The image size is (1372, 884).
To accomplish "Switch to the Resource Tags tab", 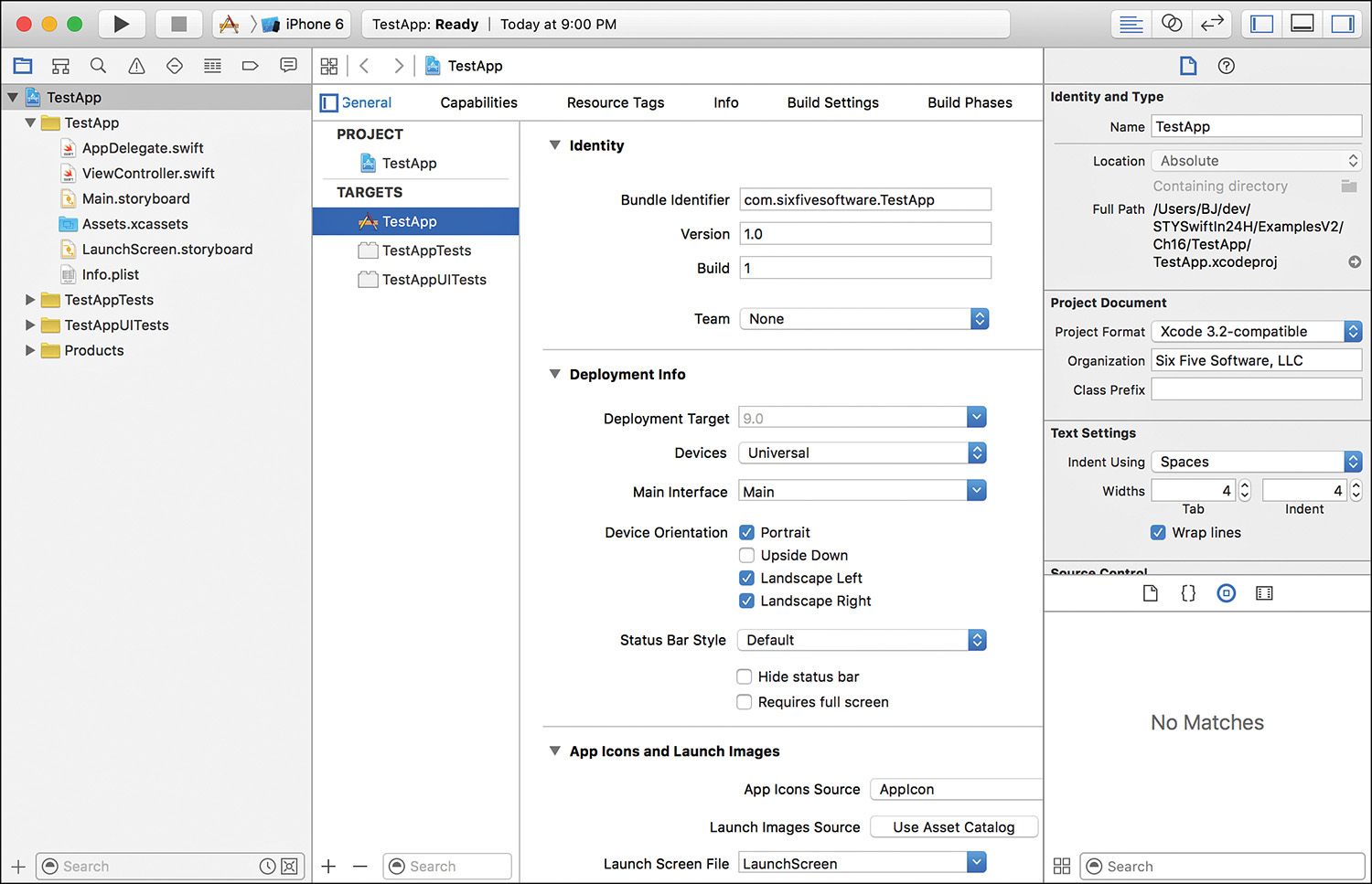I will [616, 102].
